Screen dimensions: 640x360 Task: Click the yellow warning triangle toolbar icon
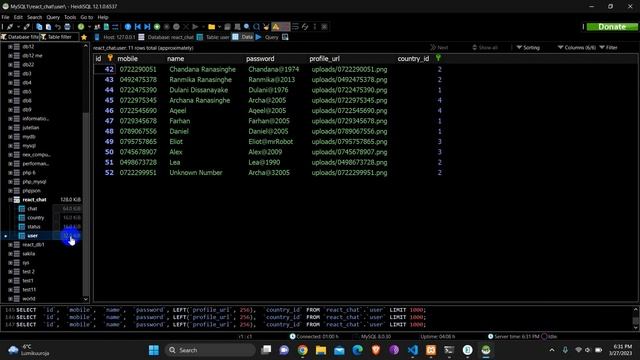pyautogui.click(x=276, y=27)
